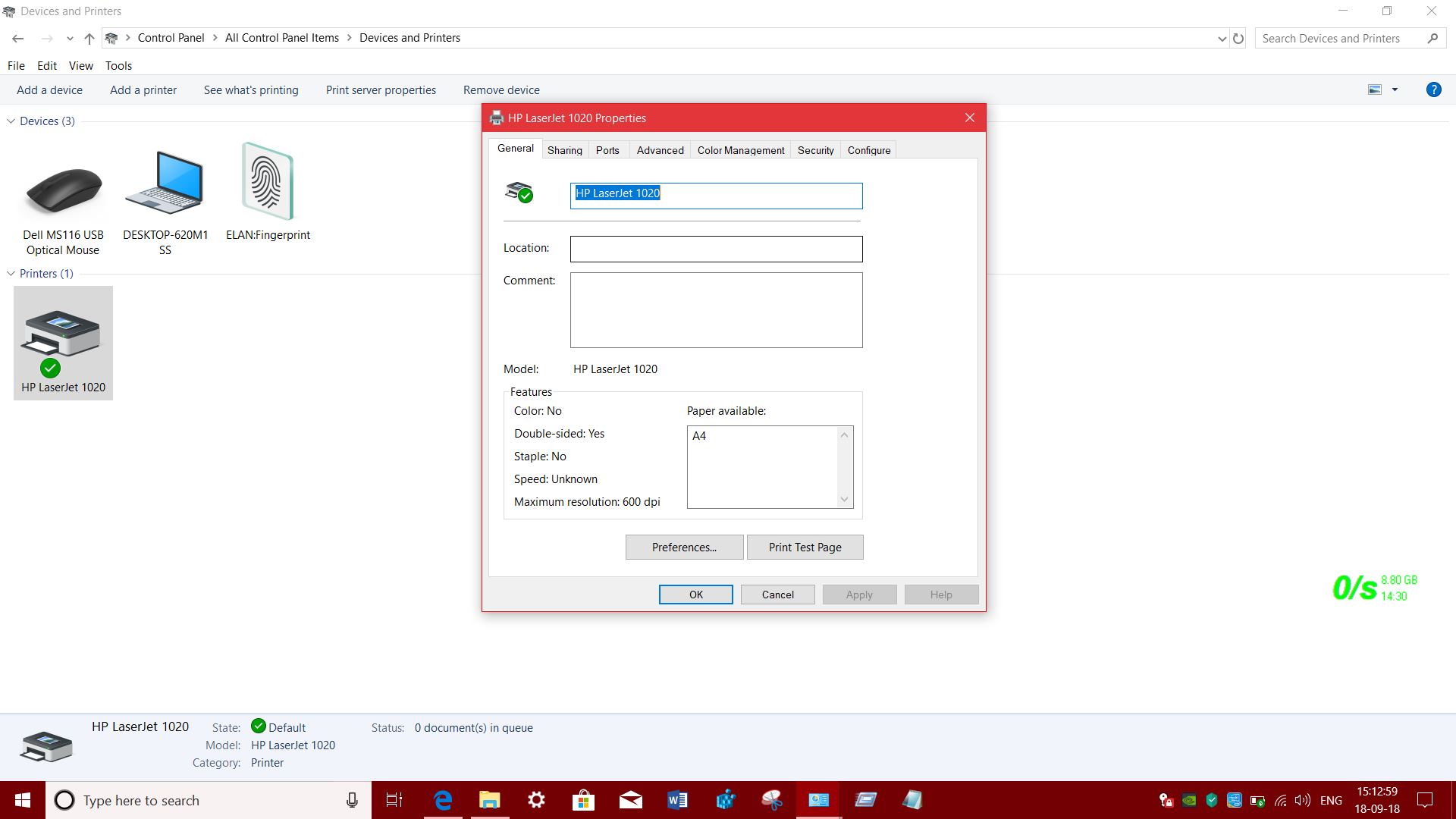Click the refresh button in address bar
This screenshot has width=1456, height=819.
pyautogui.click(x=1238, y=38)
